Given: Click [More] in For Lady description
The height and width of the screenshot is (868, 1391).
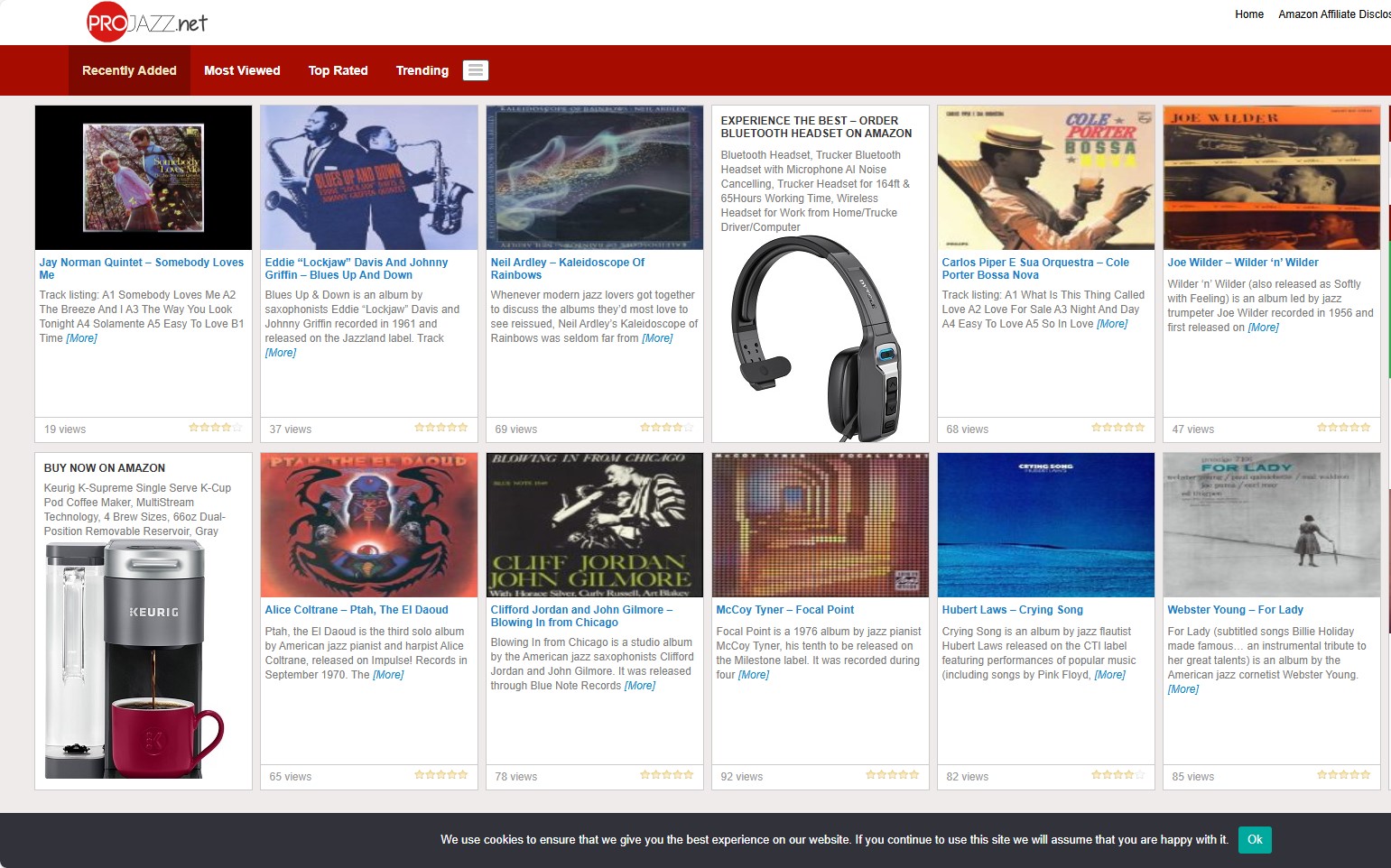Looking at the screenshot, I should [1183, 689].
